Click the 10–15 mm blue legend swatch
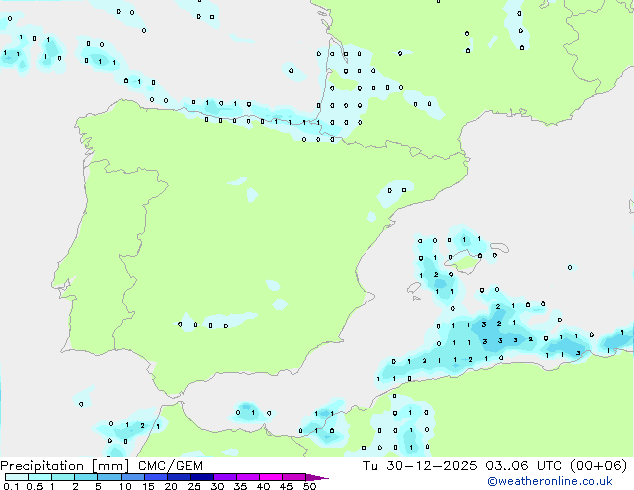 [x=133, y=477]
